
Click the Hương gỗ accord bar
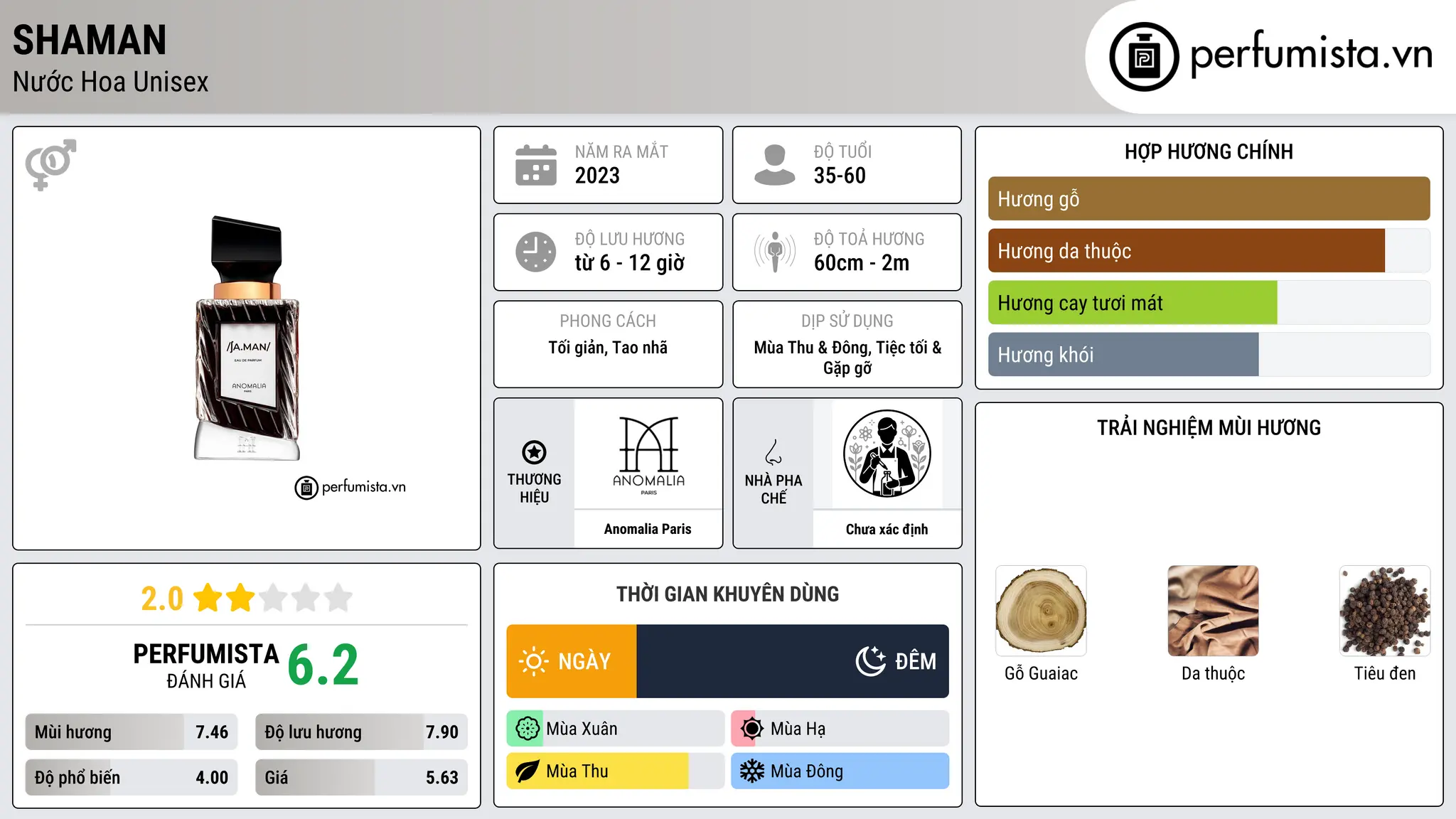(1209, 198)
